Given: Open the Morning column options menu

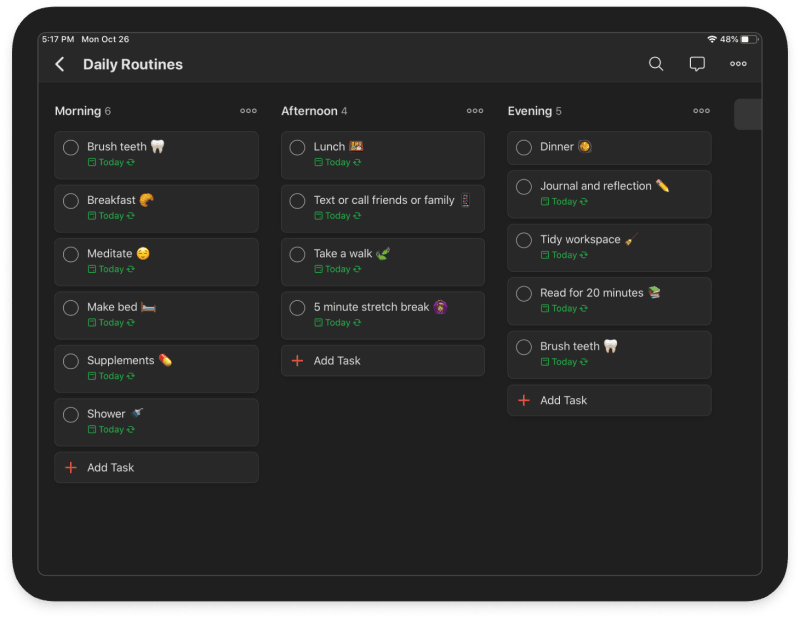Looking at the screenshot, I should (x=248, y=111).
